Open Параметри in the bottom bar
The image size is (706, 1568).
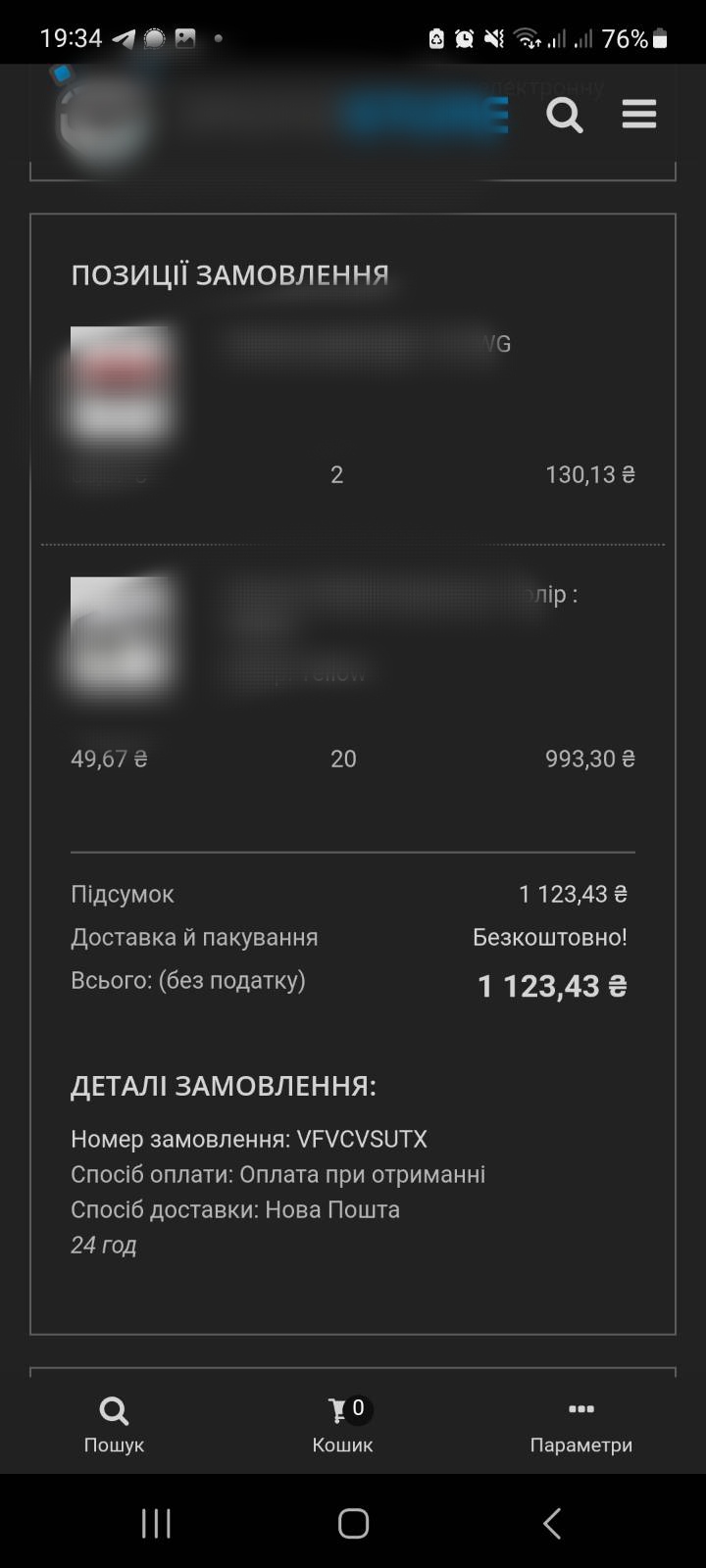click(x=580, y=1424)
